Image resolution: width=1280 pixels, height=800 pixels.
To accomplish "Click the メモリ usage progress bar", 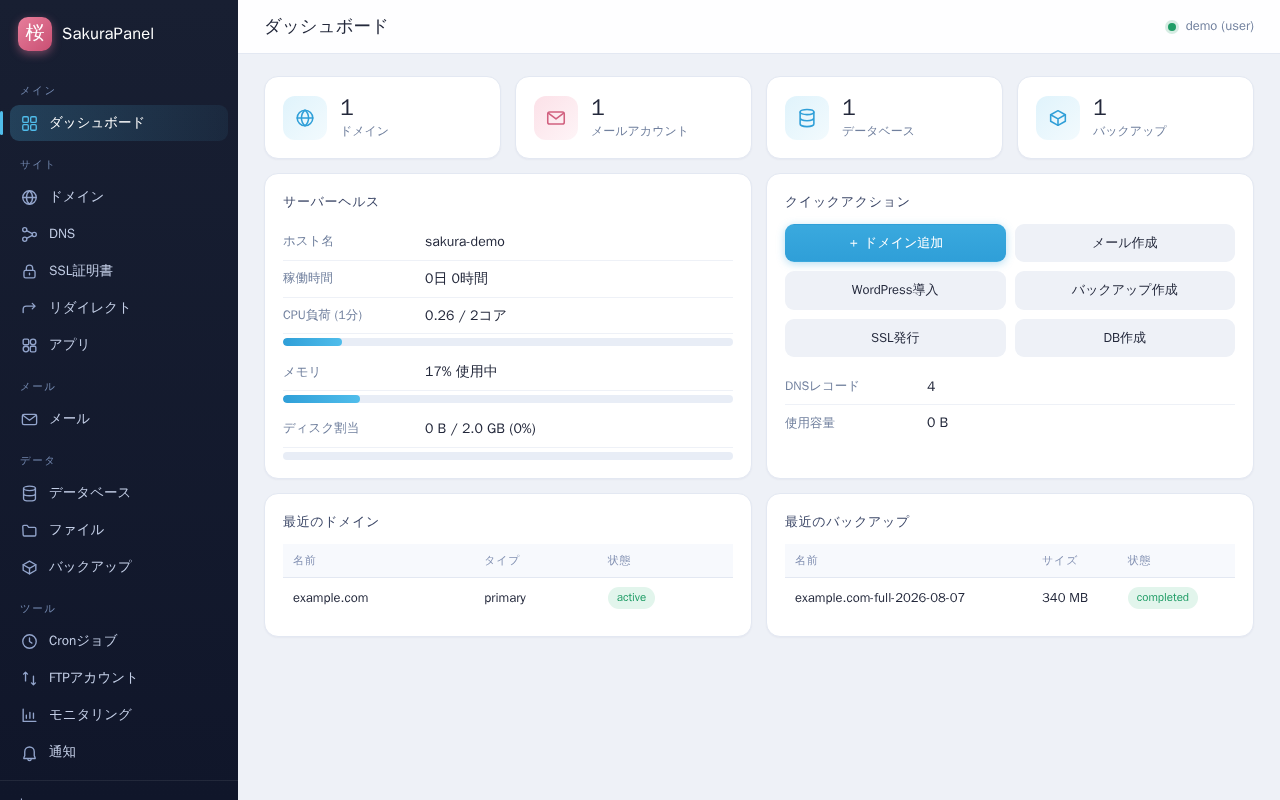I will pos(508,399).
